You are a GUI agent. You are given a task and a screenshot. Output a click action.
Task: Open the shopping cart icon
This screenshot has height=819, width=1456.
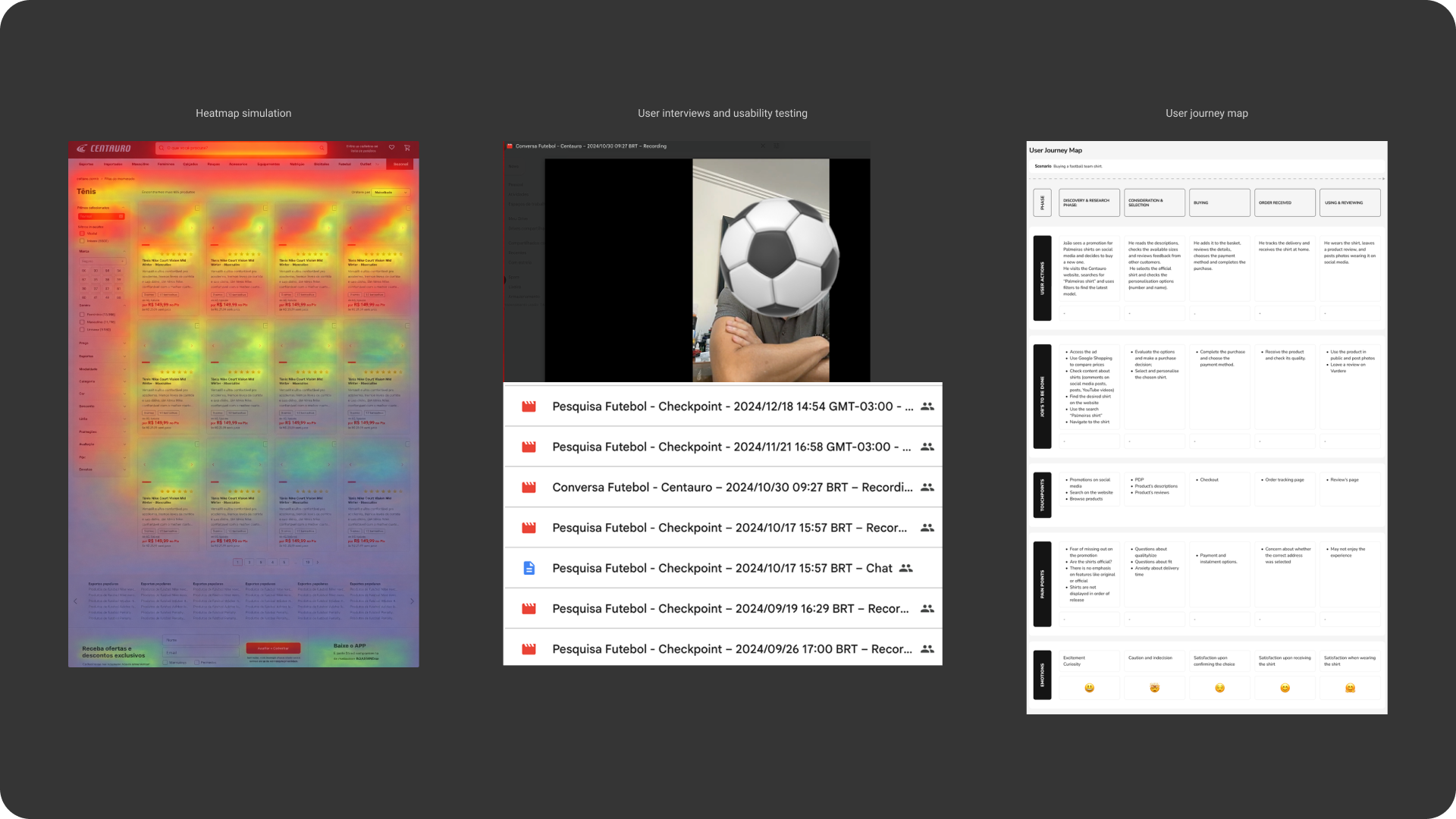(407, 148)
